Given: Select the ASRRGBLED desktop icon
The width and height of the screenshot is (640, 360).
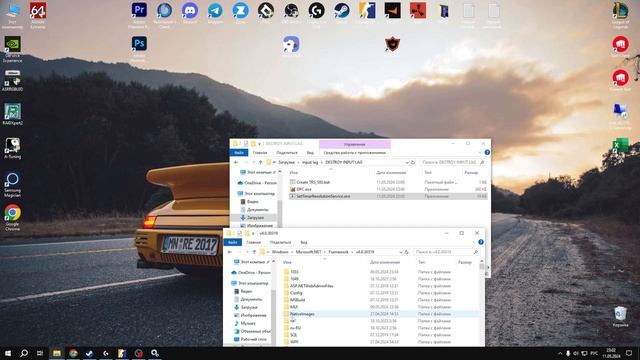Looking at the screenshot, I should click(x=12, y=80).
